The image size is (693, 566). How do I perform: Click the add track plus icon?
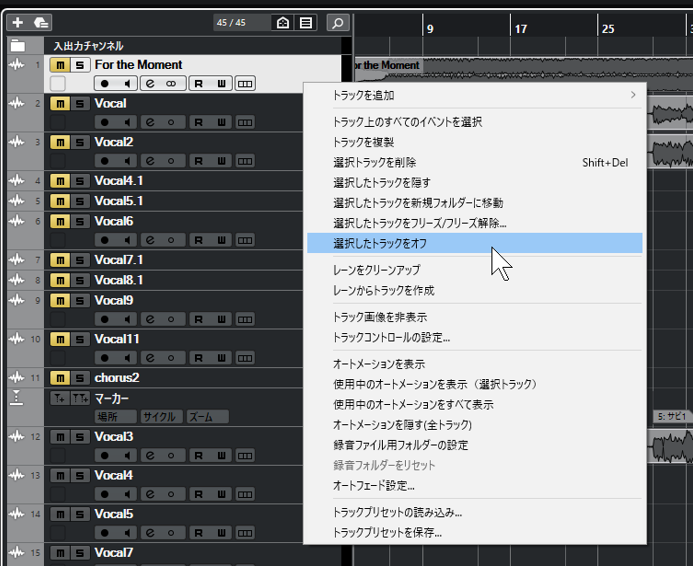(x=18, y=23)
